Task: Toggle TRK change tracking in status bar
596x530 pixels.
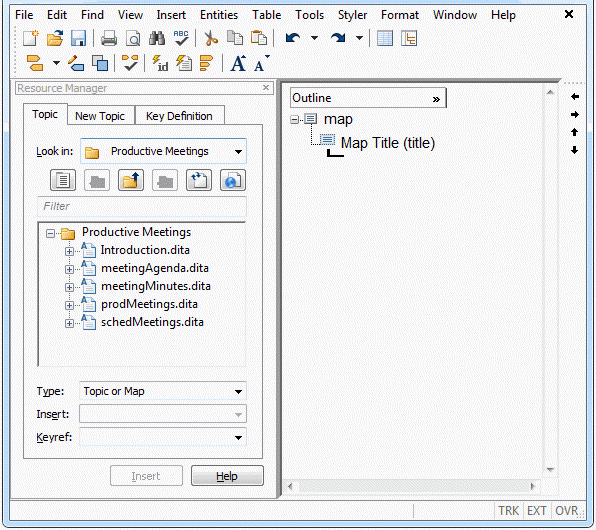Action: pyautogui.click(x=509, y=510)
